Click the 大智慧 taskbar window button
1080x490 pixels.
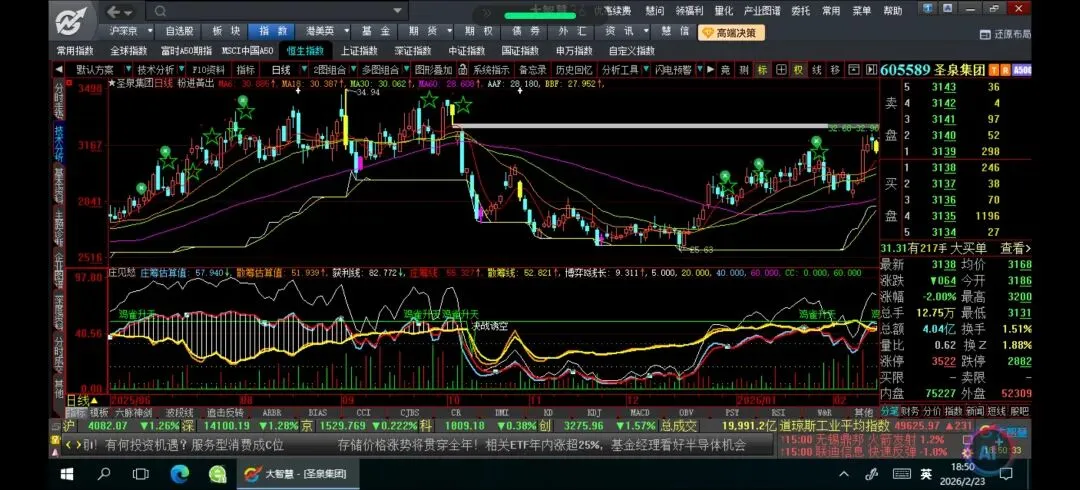tap(296, 474)
